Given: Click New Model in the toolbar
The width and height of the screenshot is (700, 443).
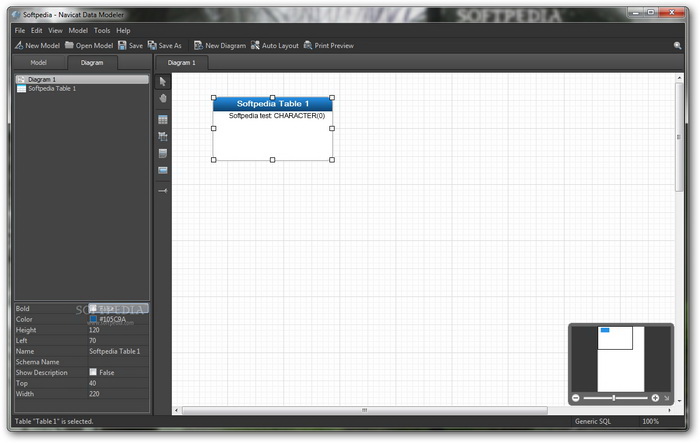Looking at the screenshot, I should [37, 46].
